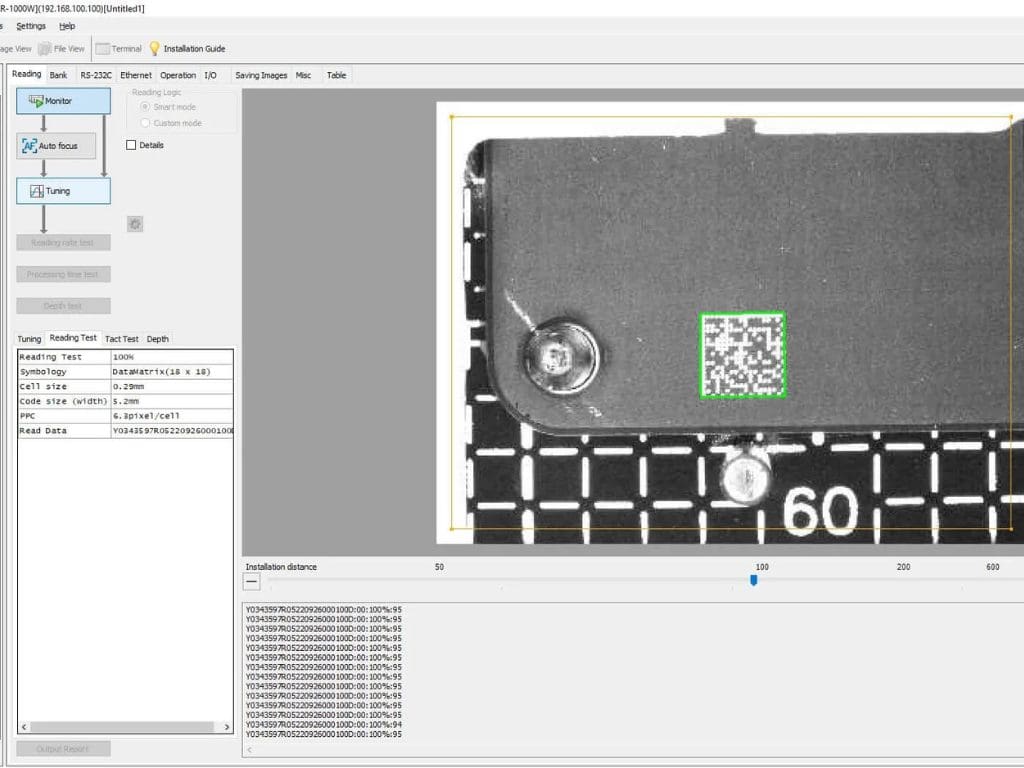Click the results table right scroll arrow
Viewport: 1024px width, 768px height.
(227, 727)
